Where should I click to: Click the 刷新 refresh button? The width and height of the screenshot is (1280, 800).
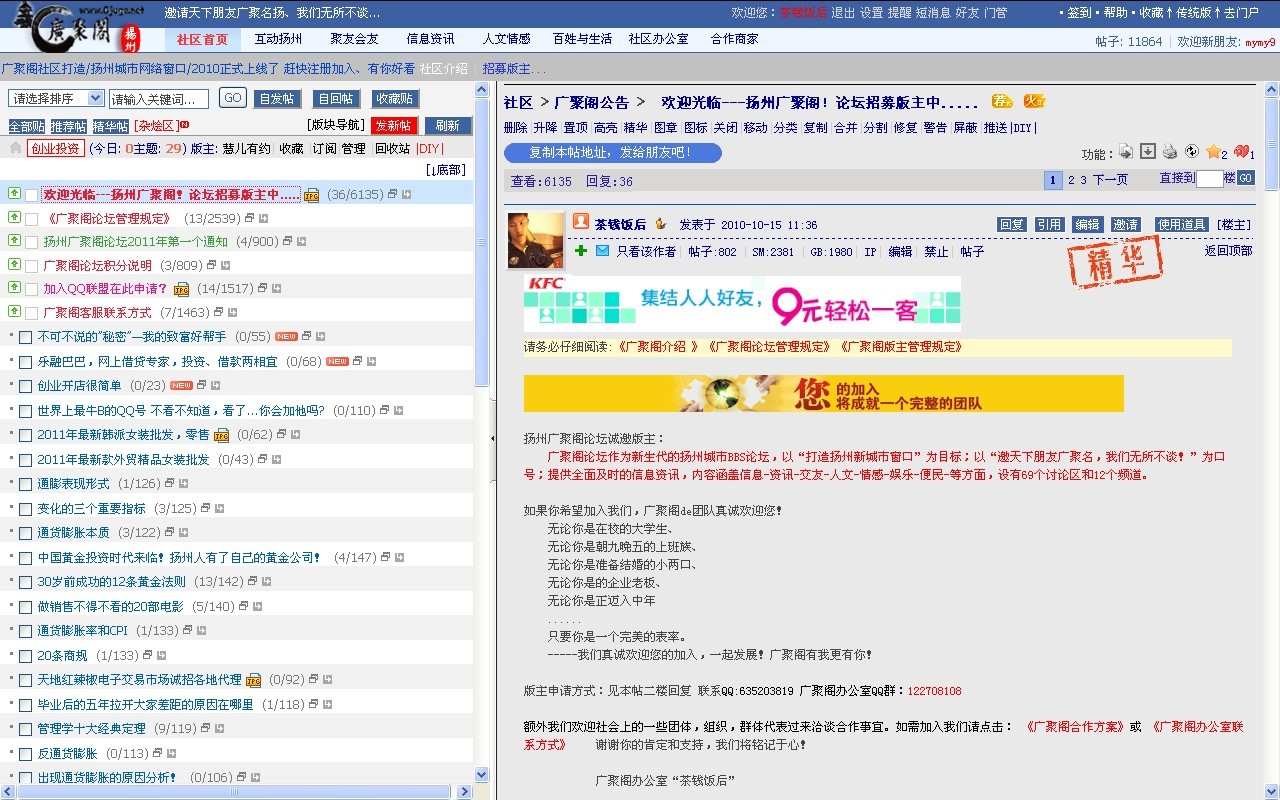tap(447, 125)
